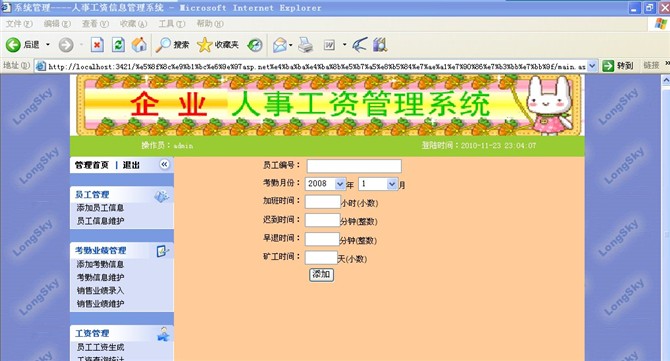Open the Back button history dropdown arrow
670x361 pixels.
click(x=47, y=44)
